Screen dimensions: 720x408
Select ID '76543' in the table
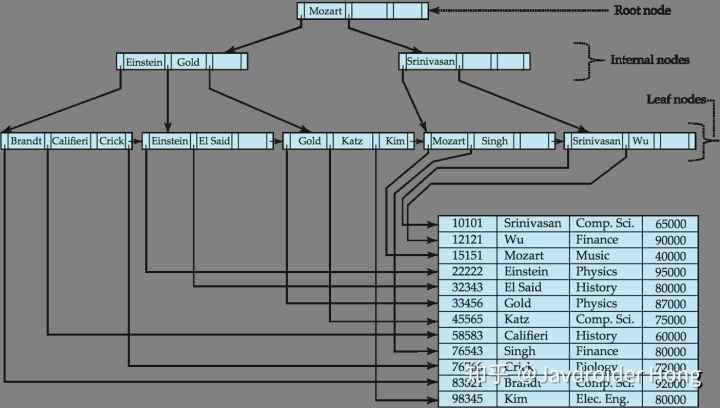point(467,351)
